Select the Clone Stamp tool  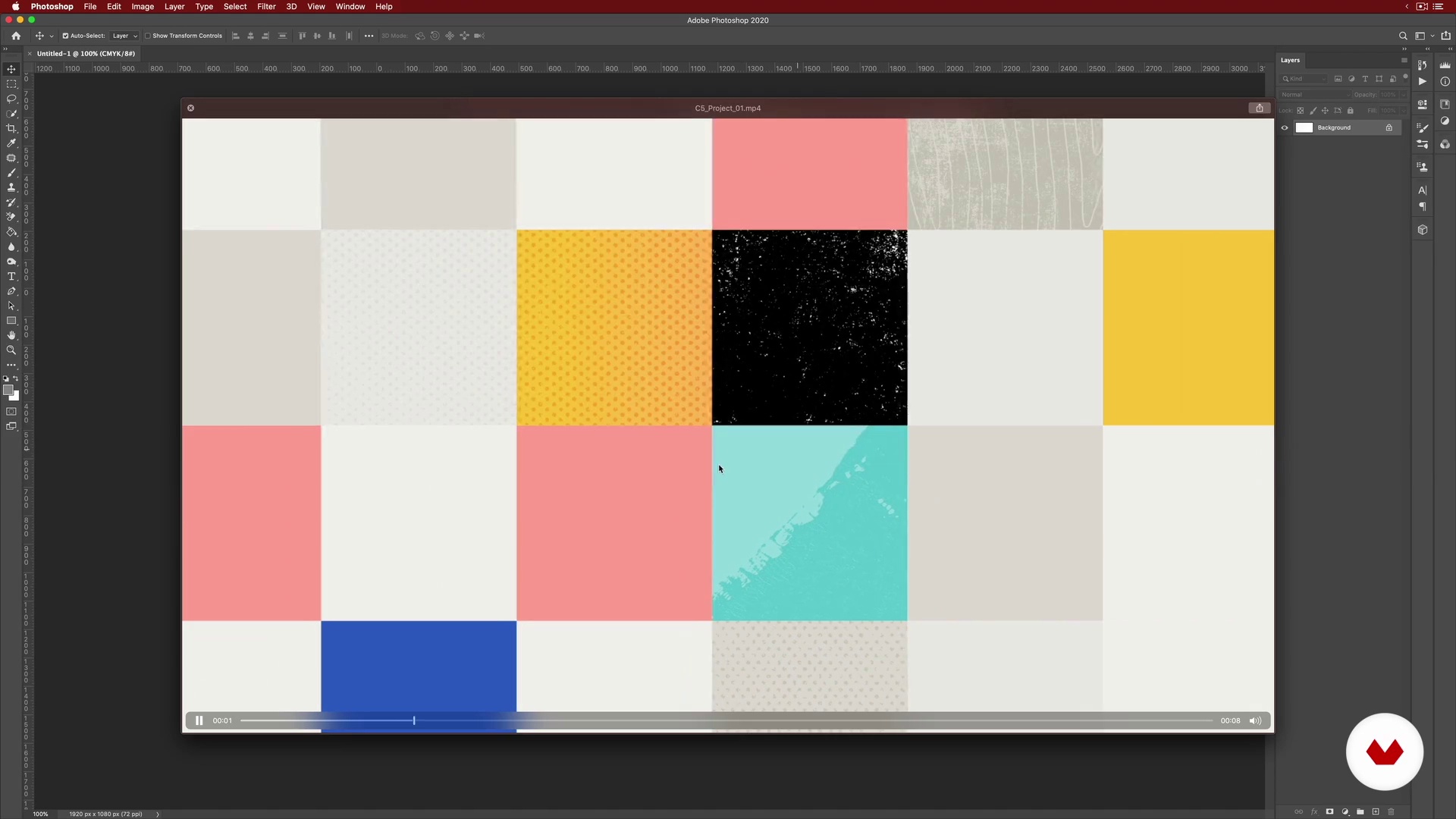click(11, 187)
